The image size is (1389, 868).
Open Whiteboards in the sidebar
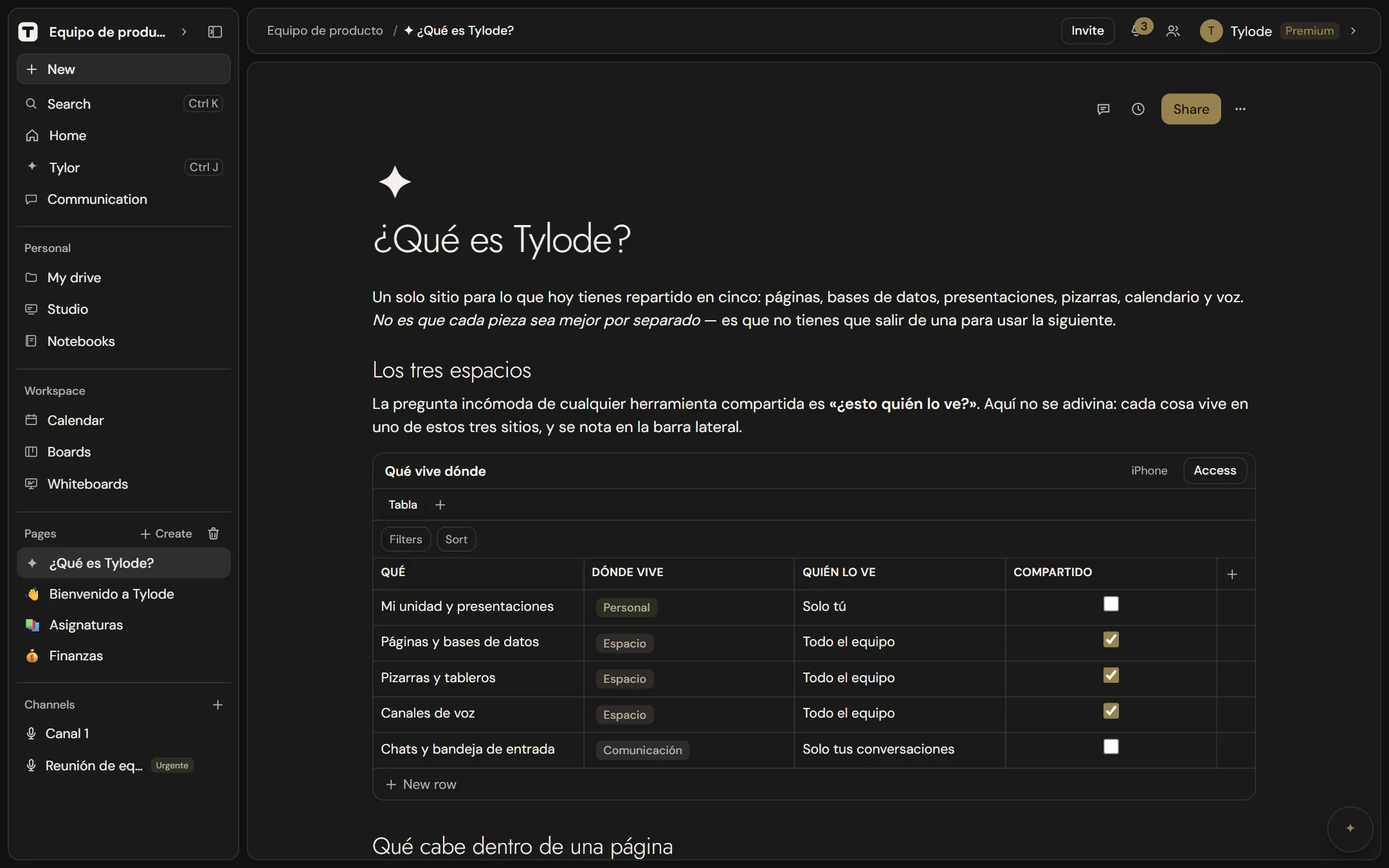pos(123,484)
